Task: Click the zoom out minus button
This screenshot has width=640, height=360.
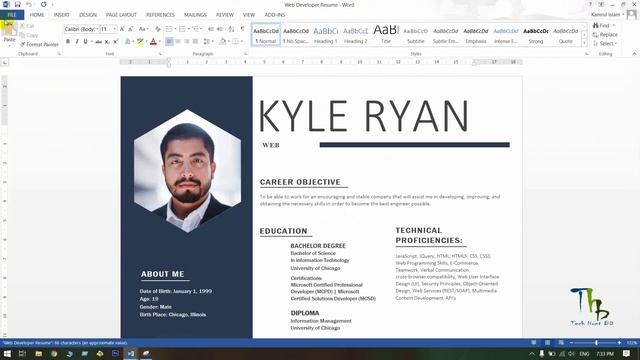Action: click(x=571, y=343)
